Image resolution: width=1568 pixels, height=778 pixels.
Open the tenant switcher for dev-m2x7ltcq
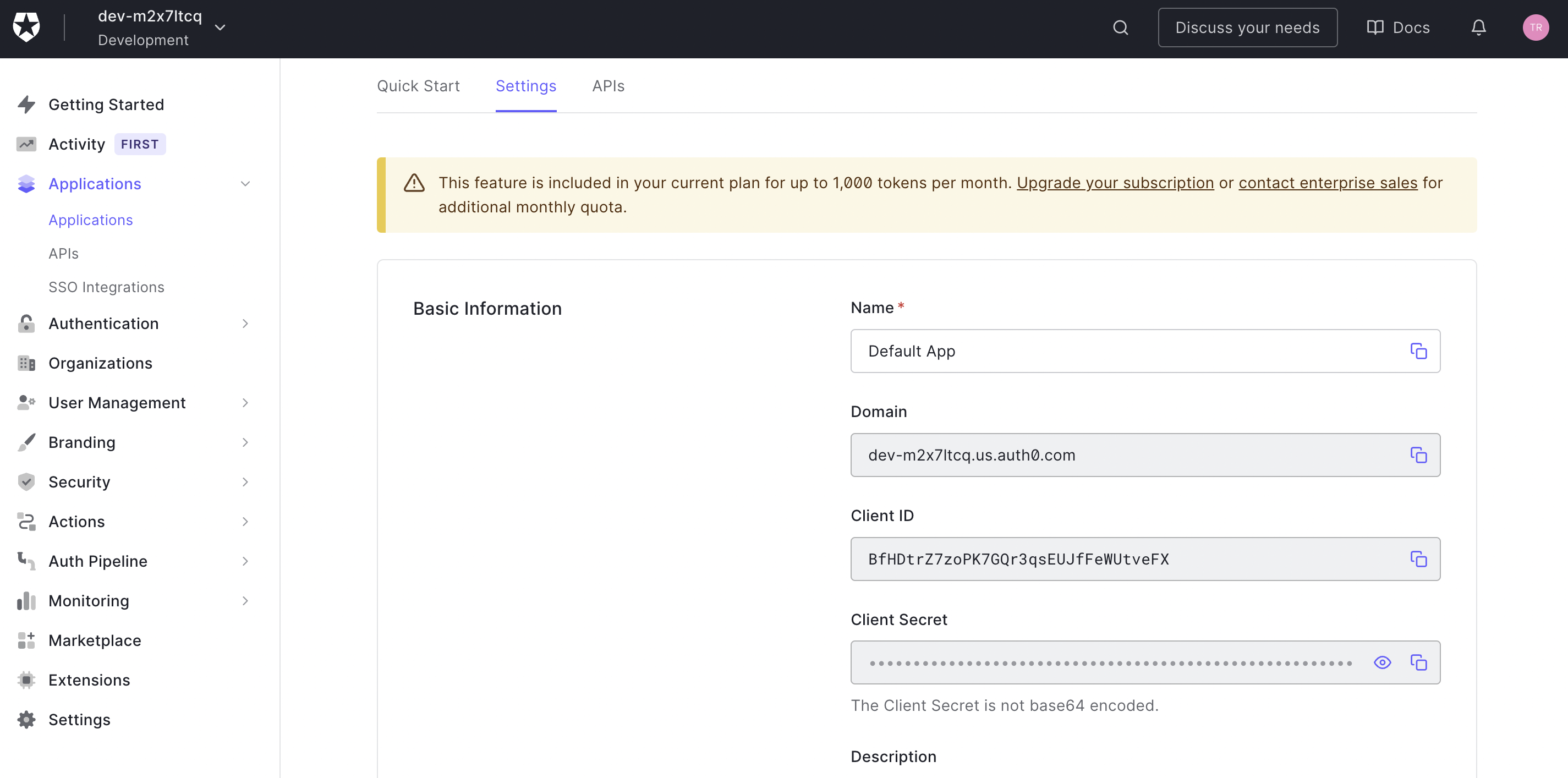coord(221,27)
